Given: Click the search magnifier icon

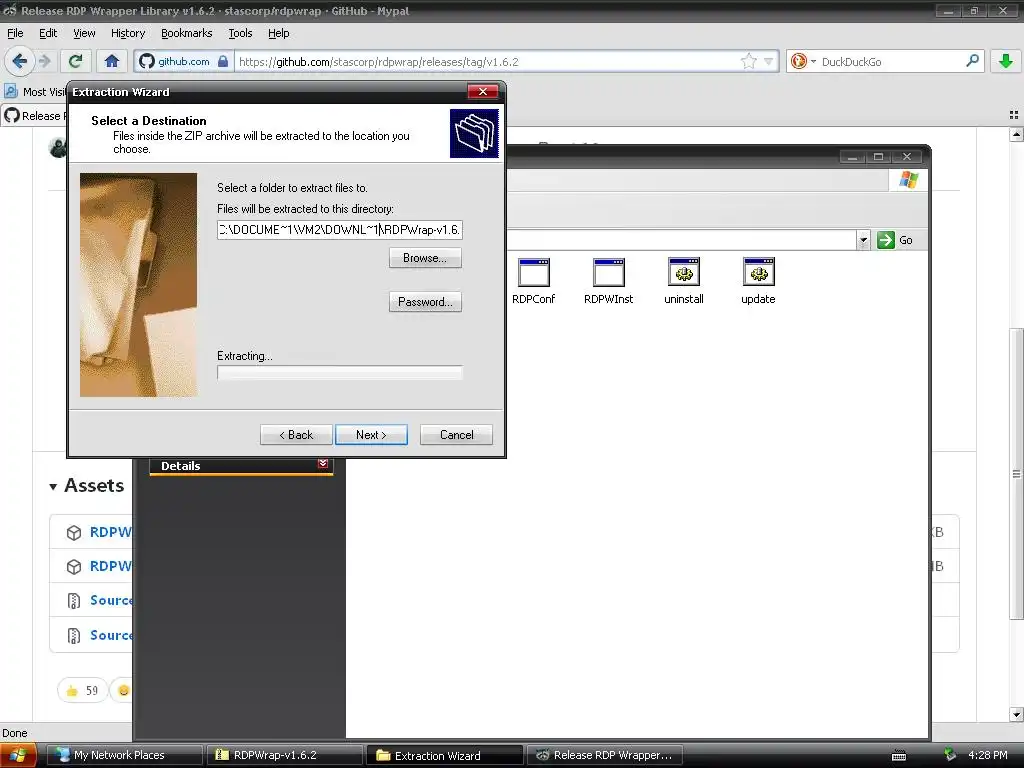Looking at the screenshot, I should point(972,61).
